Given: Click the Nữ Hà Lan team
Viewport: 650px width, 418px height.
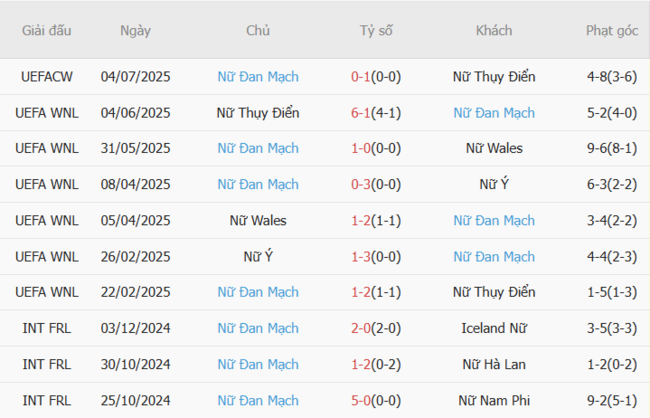Looking at the screenshot, I should 493,364.
